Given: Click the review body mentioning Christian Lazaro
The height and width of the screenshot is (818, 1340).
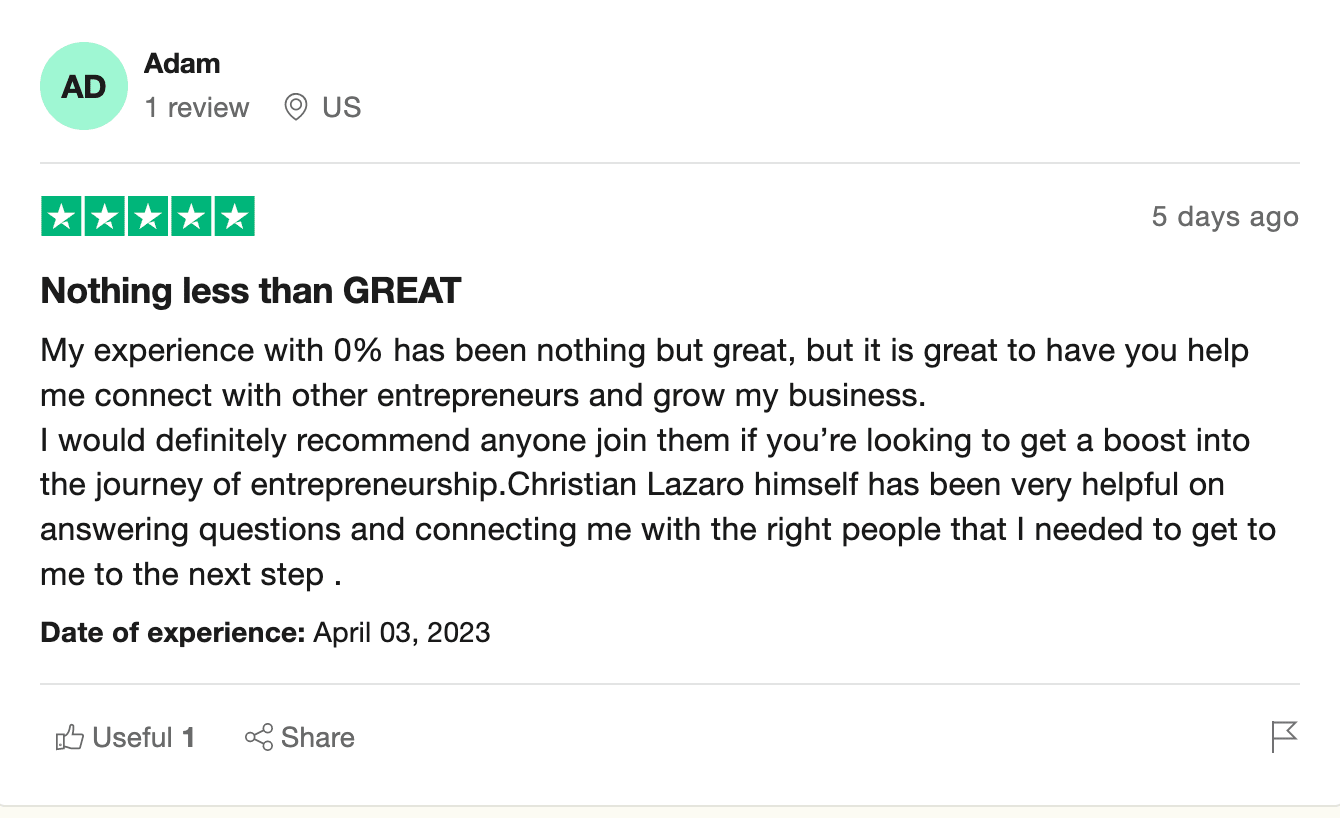Looking at the screenshot, I should (659, 463).
